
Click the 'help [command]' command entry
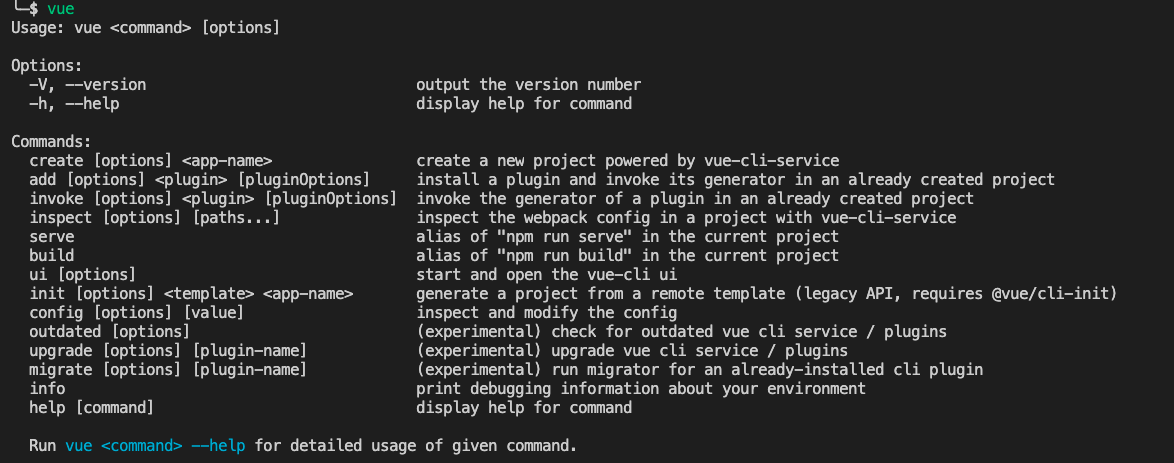(92, 408)
